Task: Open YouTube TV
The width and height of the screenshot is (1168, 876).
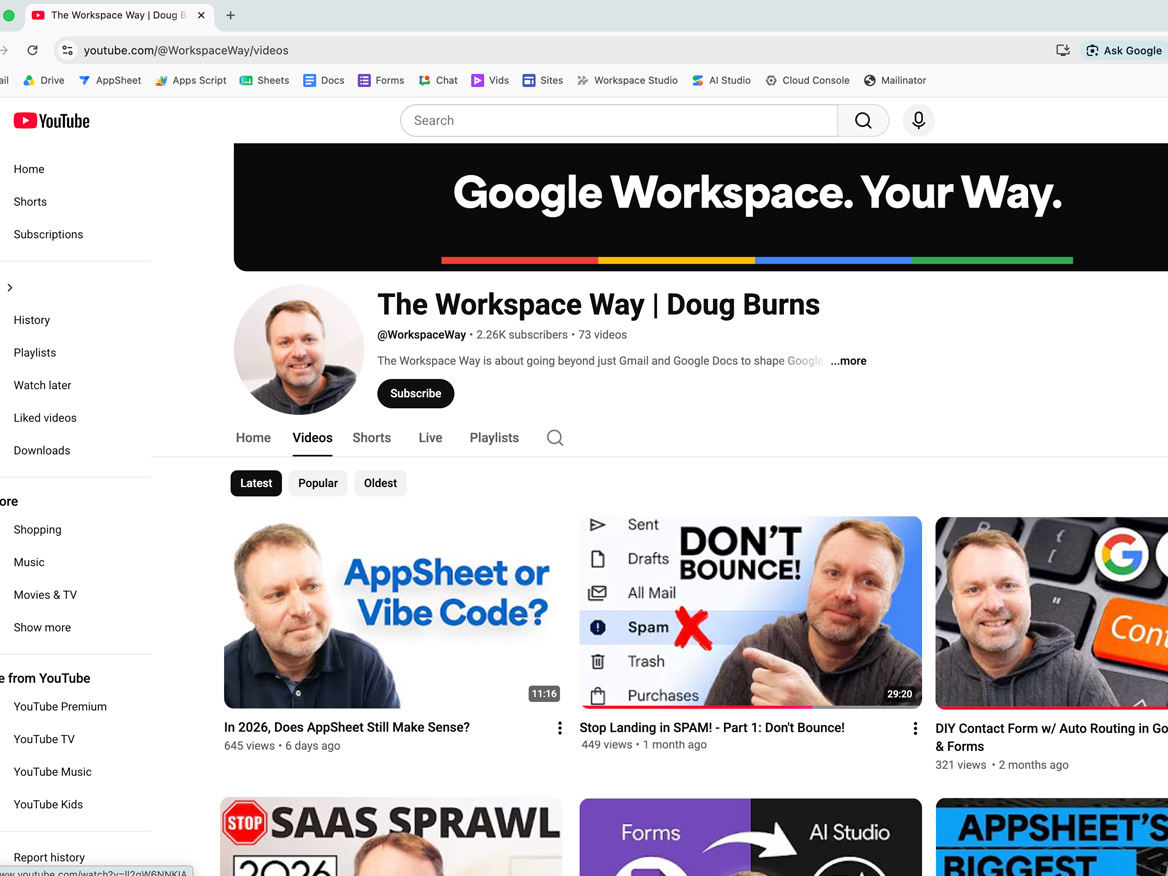Action: coord(44,739)
